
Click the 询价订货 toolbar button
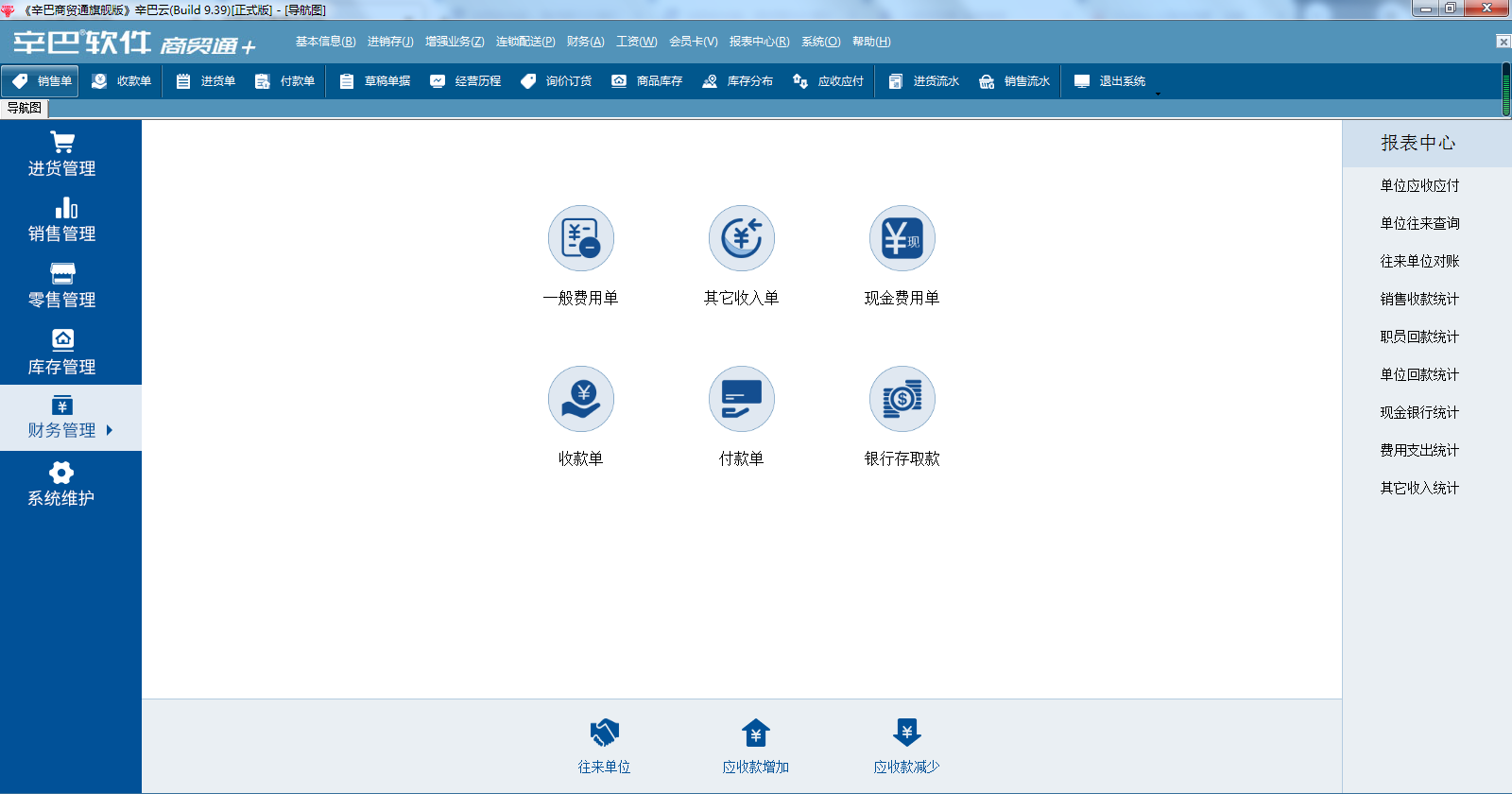tap(556, 81)
